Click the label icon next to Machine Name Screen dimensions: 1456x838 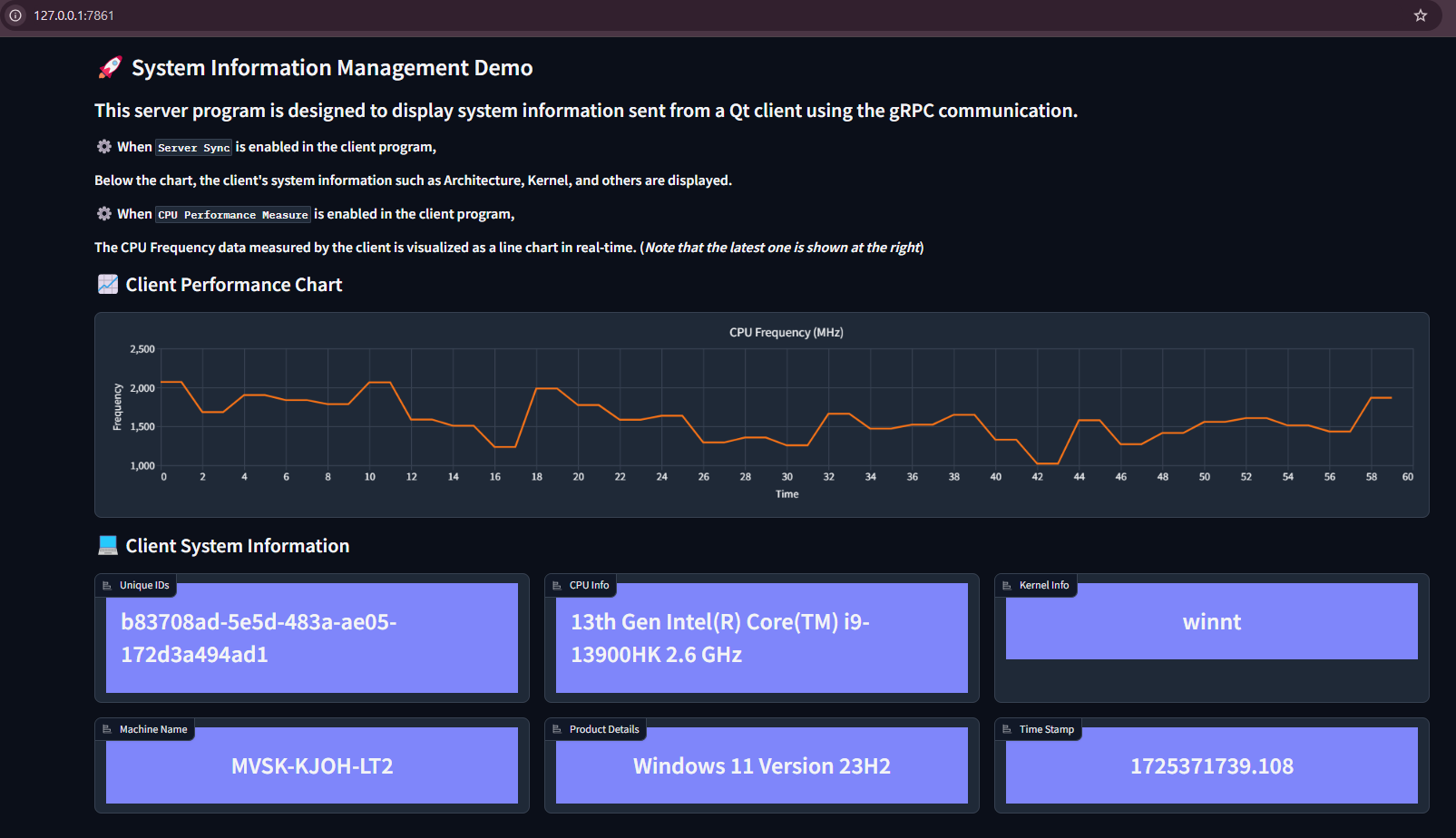tap(108, 728)
